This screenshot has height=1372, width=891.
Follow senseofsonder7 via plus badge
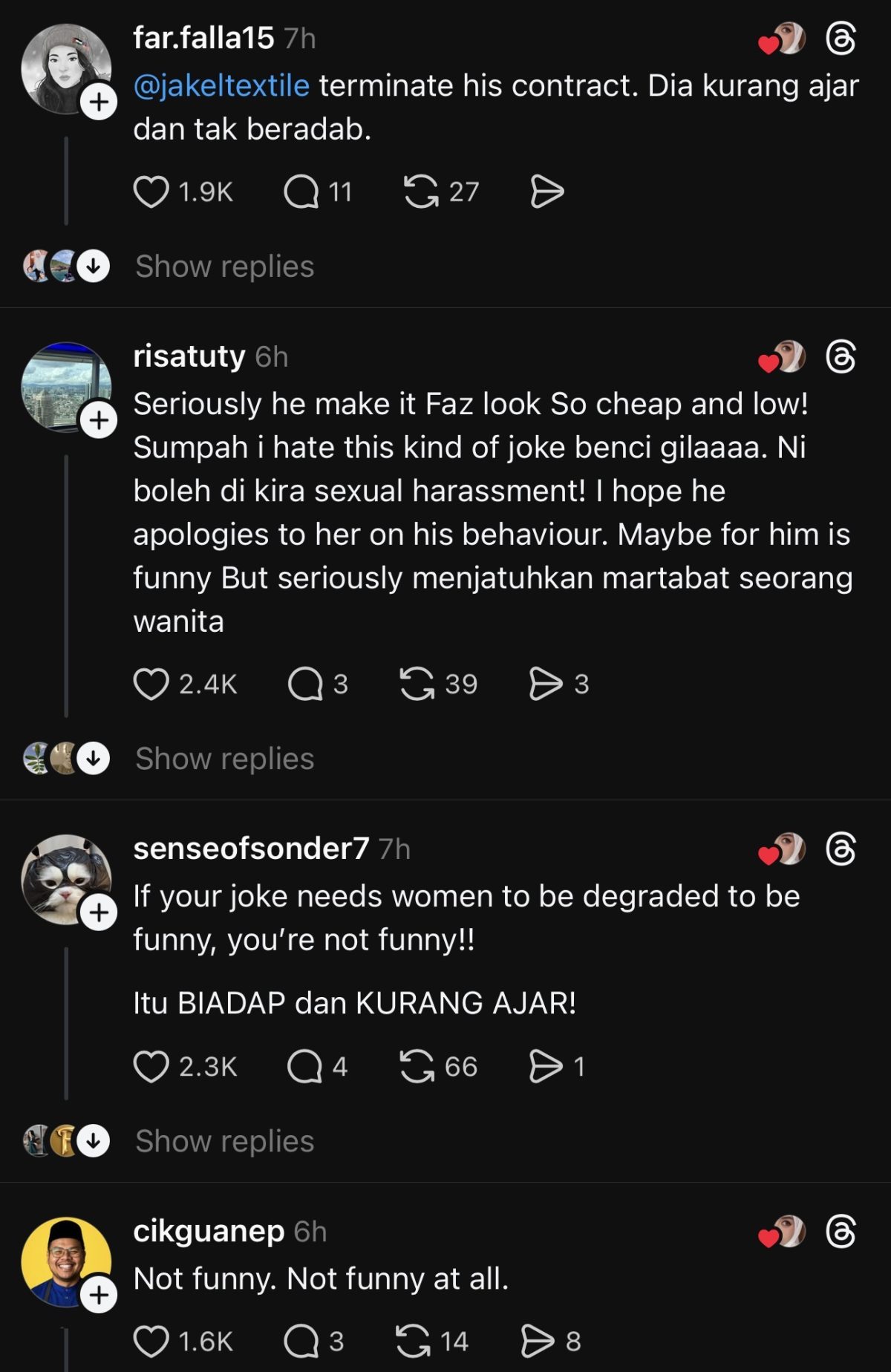pos(99,912)
